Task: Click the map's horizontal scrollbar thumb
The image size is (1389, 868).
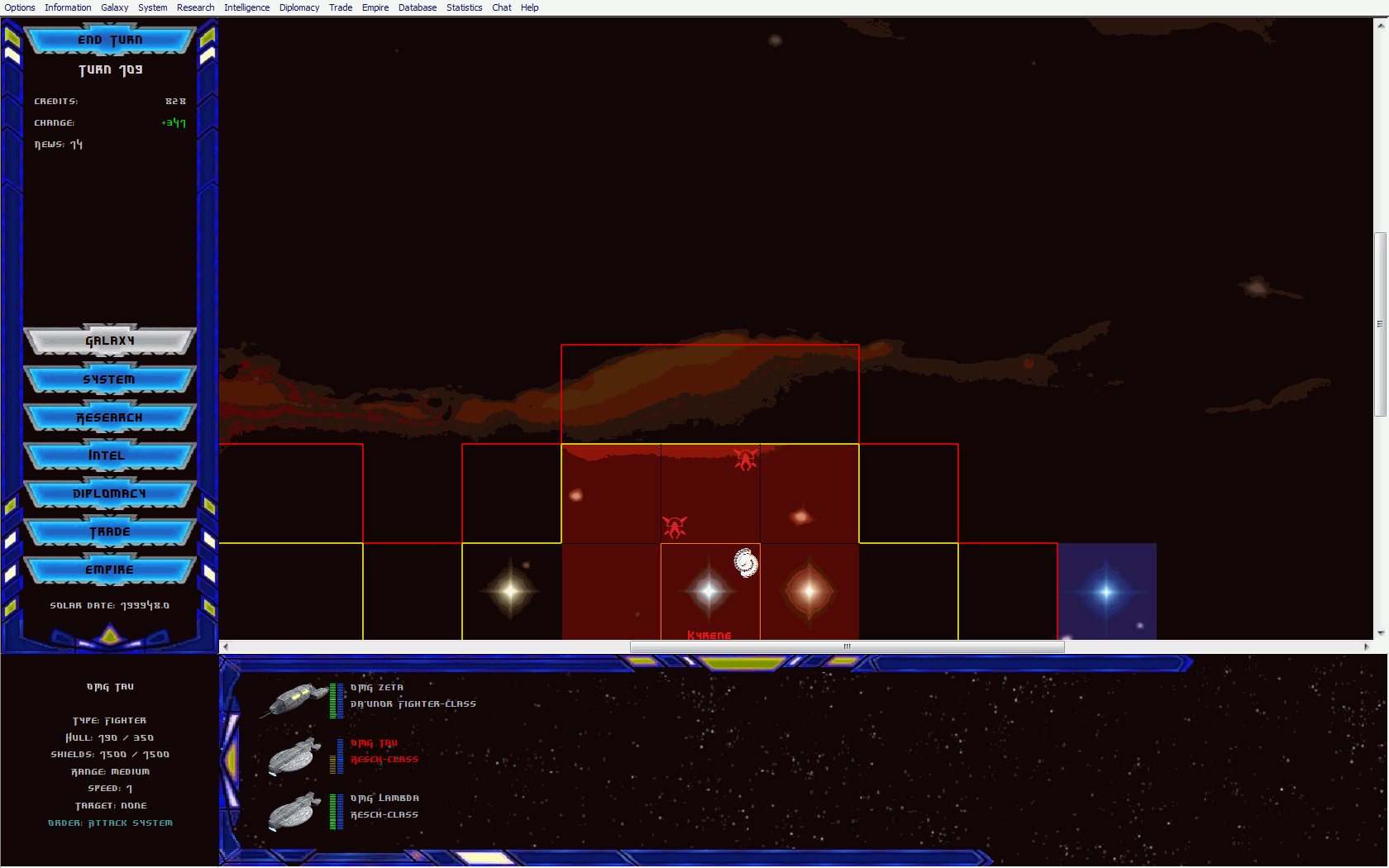Action: click(x=847, y=646)
